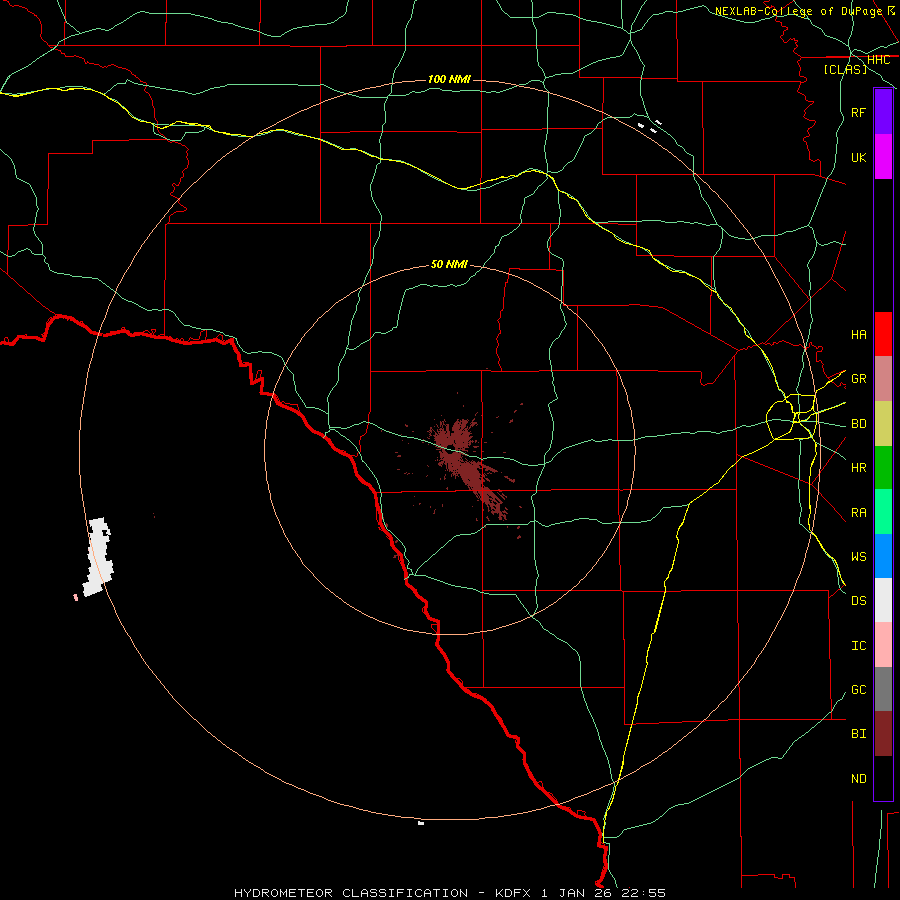
Task: Click the HA red legend swatch
Action: 883,334
